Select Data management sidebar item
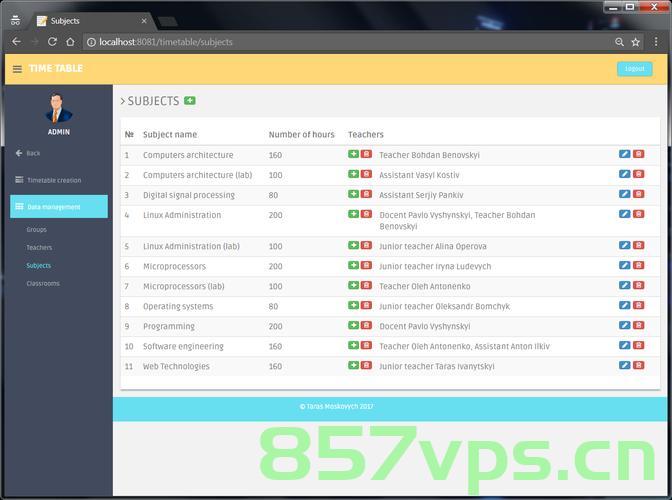 [59, 207]
